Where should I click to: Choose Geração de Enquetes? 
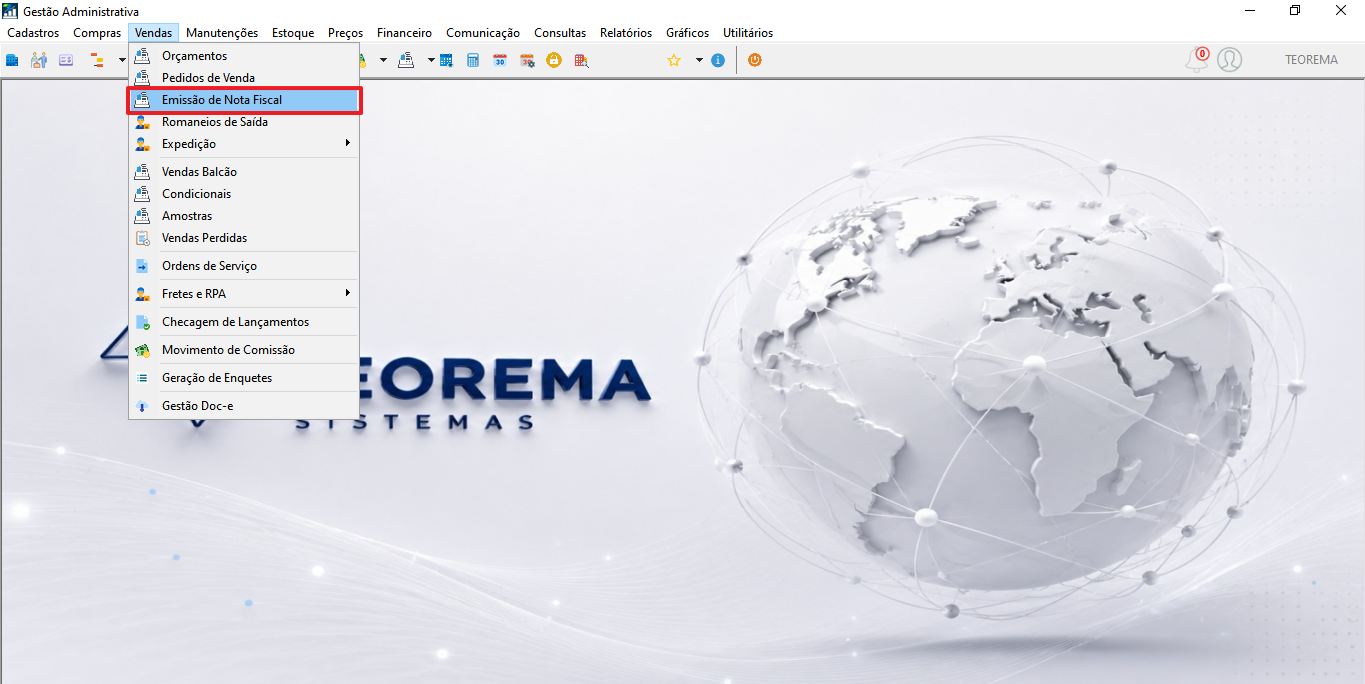coord(244,378)
